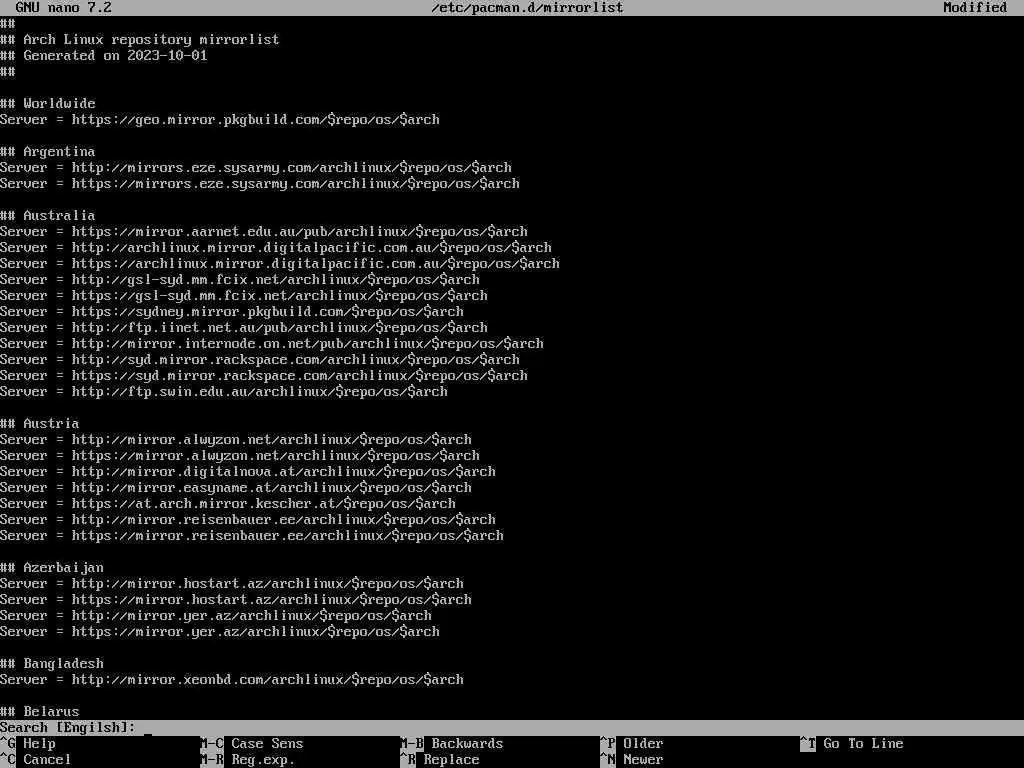1024x768 pixels.
Task: Click the http mirror.yer.az server line
Action: point(216,615)
